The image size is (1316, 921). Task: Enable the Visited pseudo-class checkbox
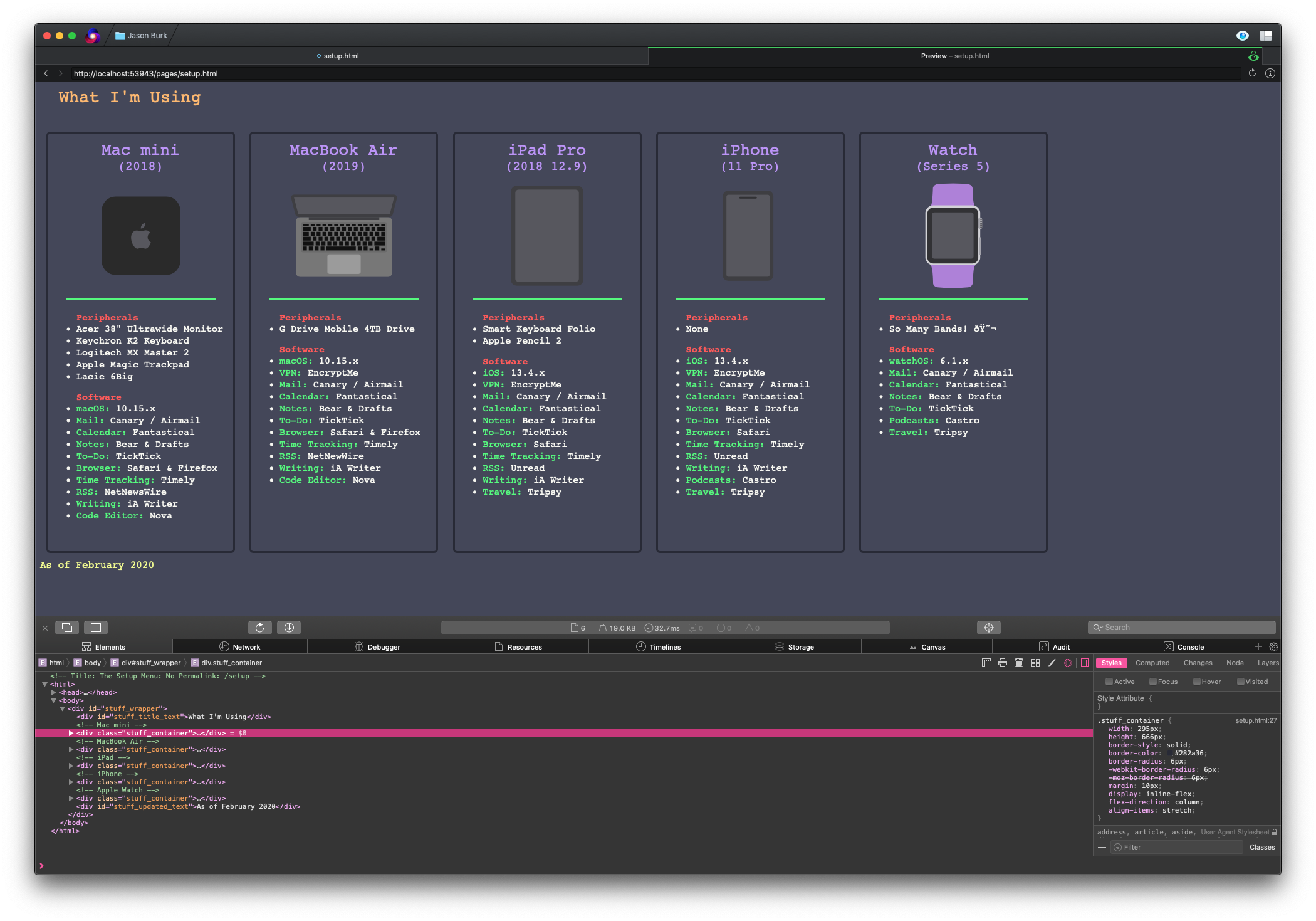coord(1241,682)
